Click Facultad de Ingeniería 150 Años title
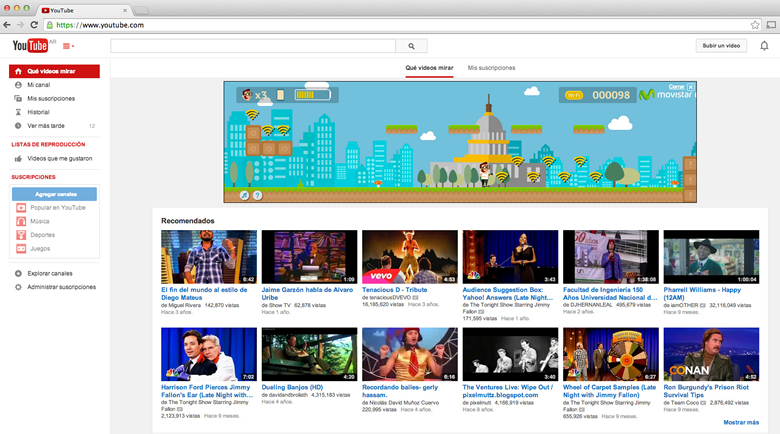780x434 pixels. click(610, 294)
